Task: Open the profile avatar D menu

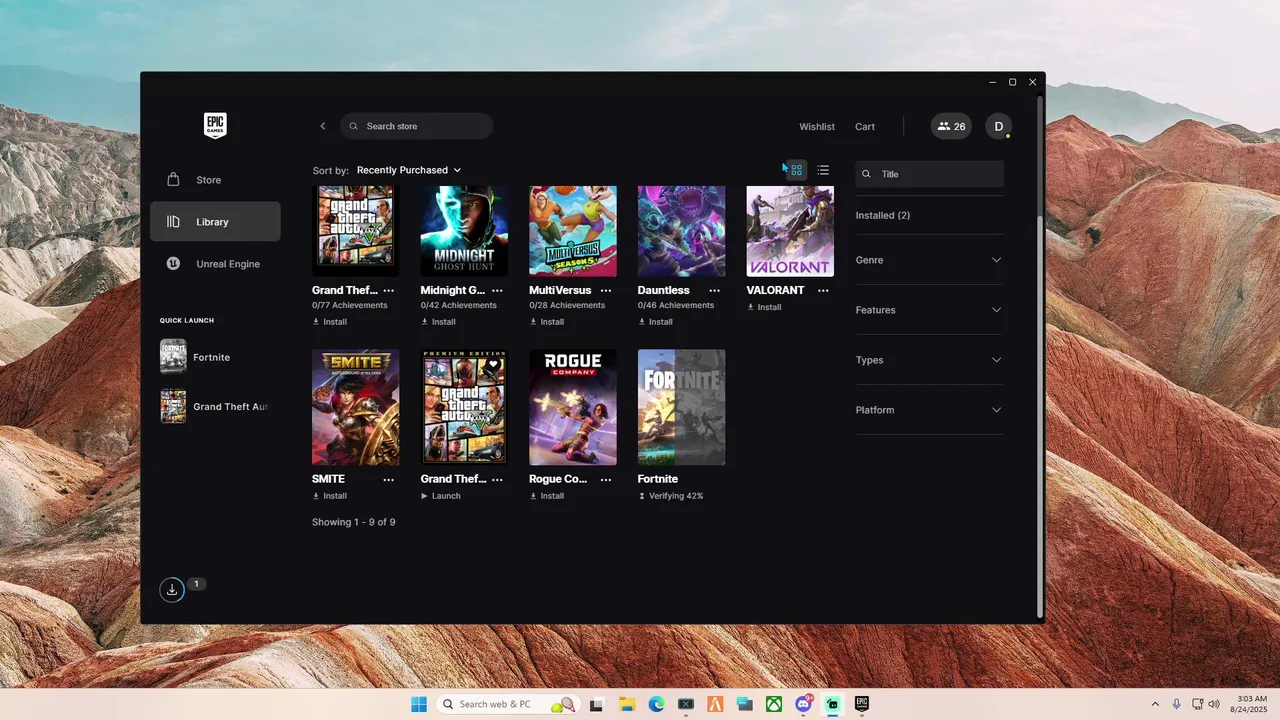Action: click(998, 126)
